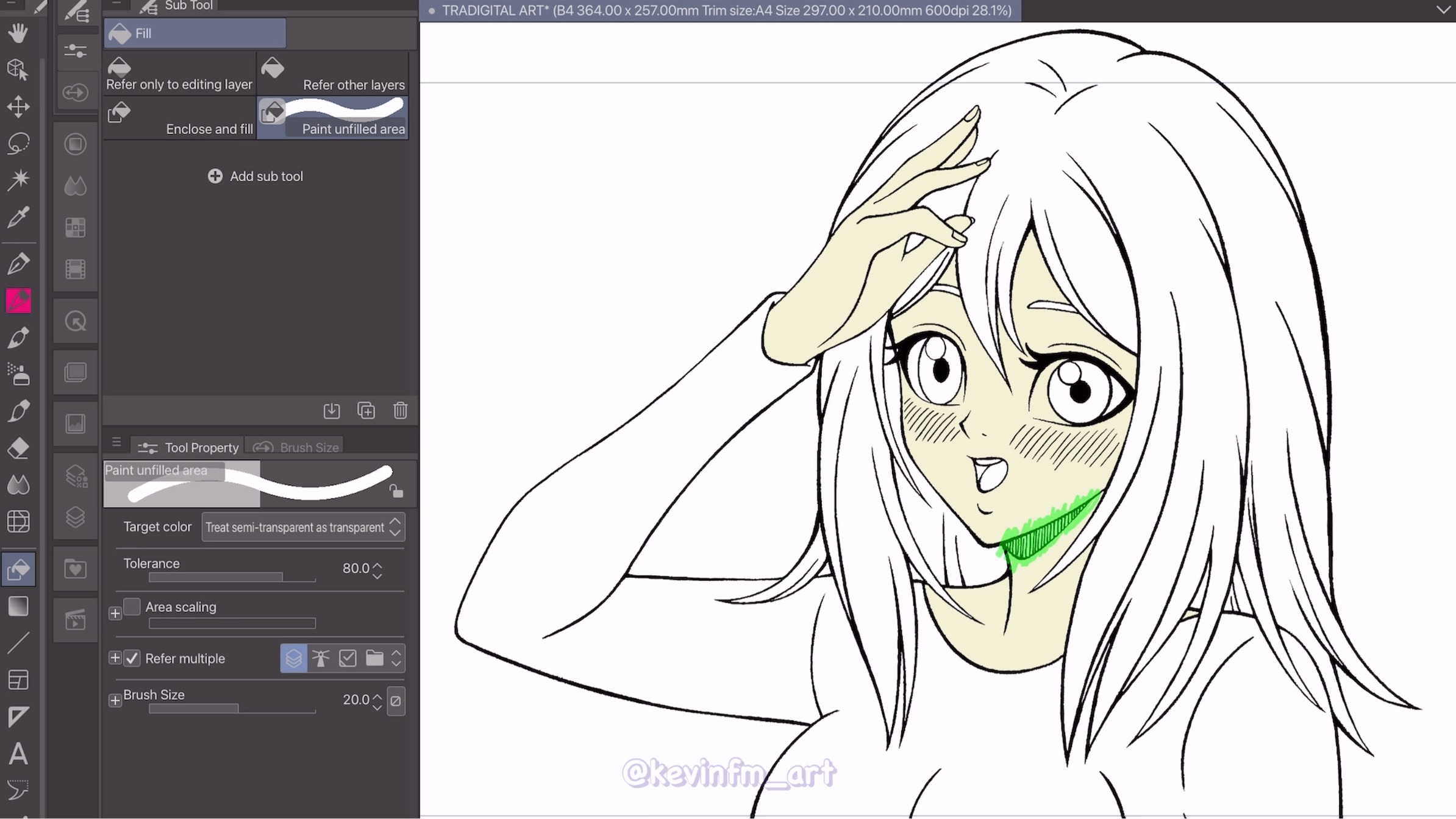Viewport: 1456px width, 819px height.
Task: Select the Hand (move canvas) tool
Action: [x=18, y=32]
